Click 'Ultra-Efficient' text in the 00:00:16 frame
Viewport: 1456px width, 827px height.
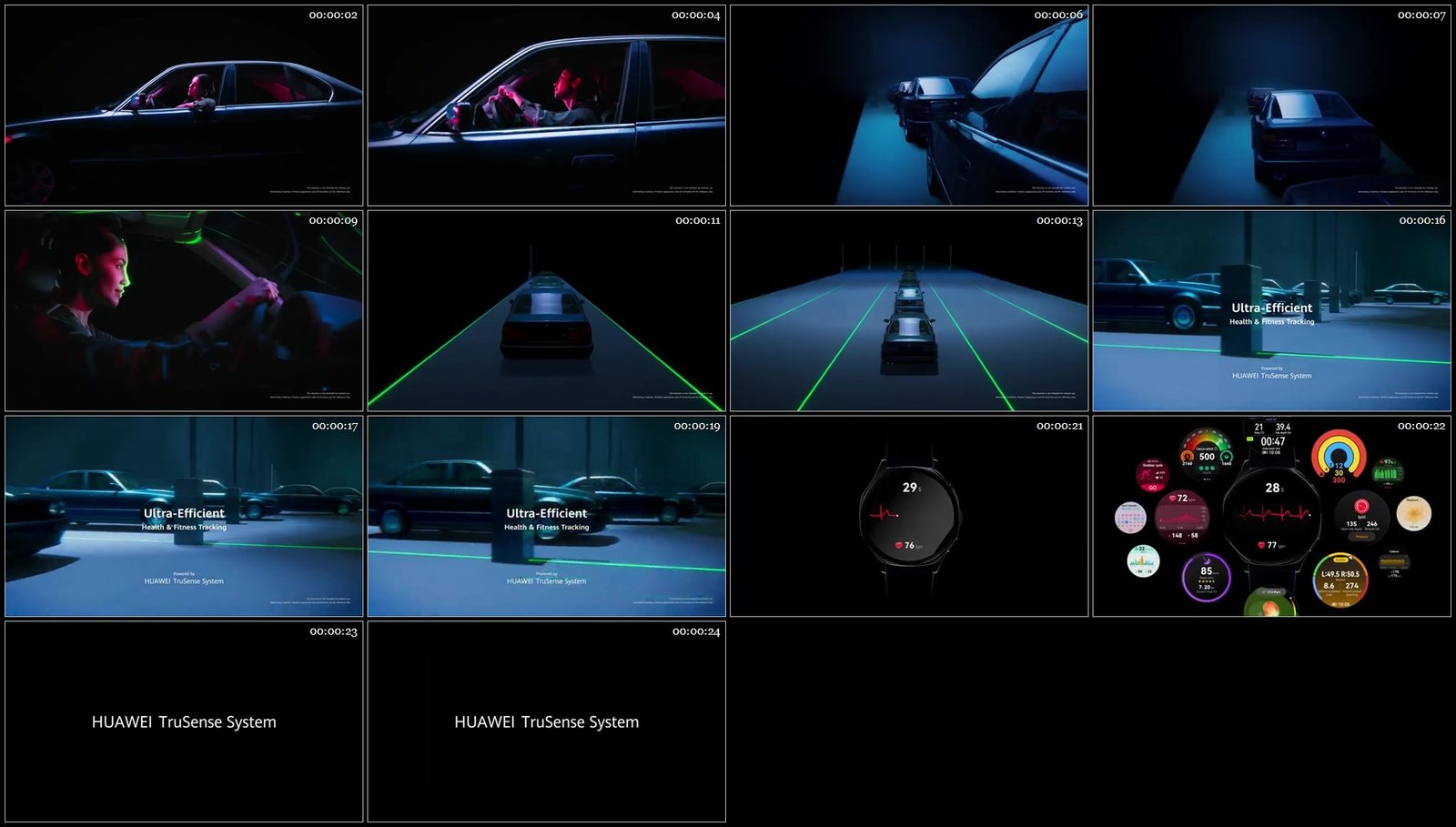point(1271,308)
